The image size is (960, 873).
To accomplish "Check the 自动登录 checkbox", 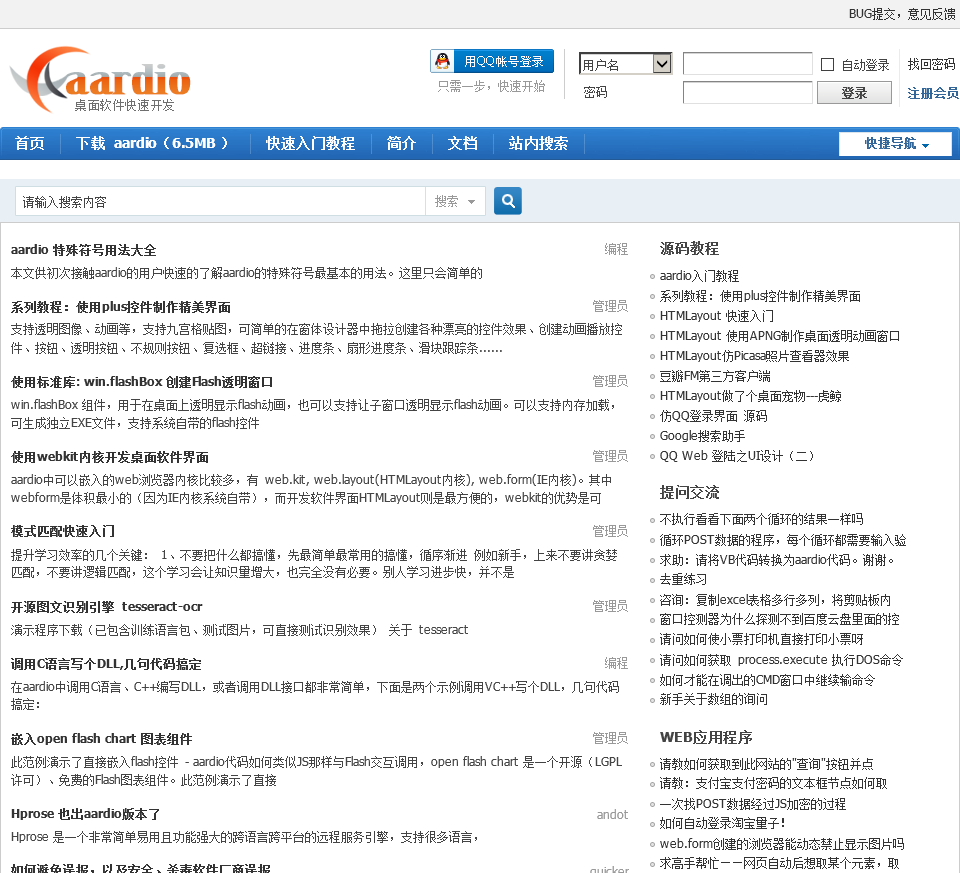I will 827,64.
